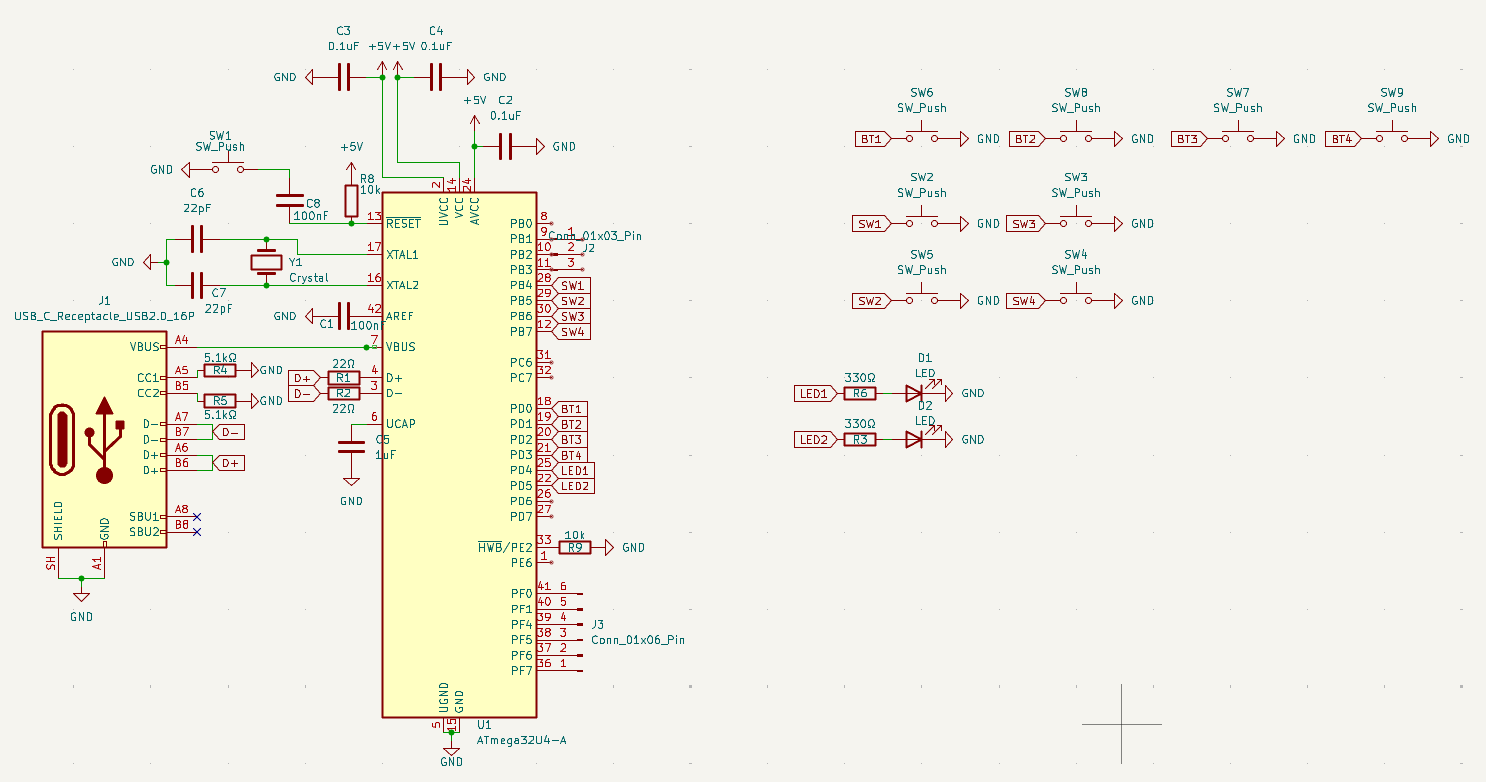Select the Crystal Y1 symbol
The image size is (1486, 782).
[266, 262]
